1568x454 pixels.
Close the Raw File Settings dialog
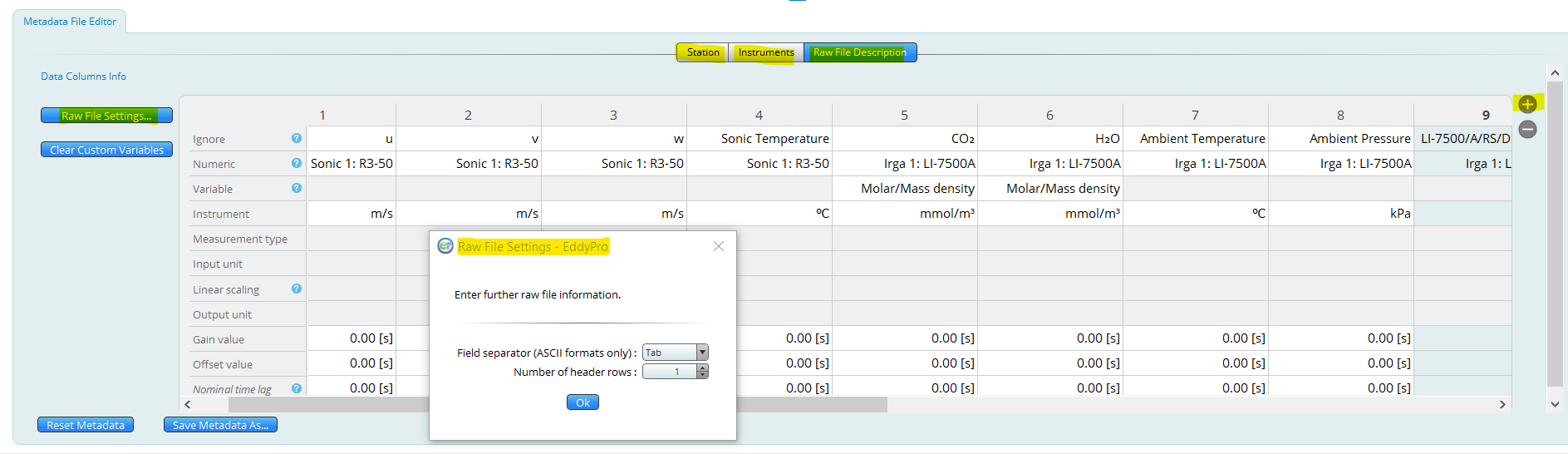click(x=719, y=246)
